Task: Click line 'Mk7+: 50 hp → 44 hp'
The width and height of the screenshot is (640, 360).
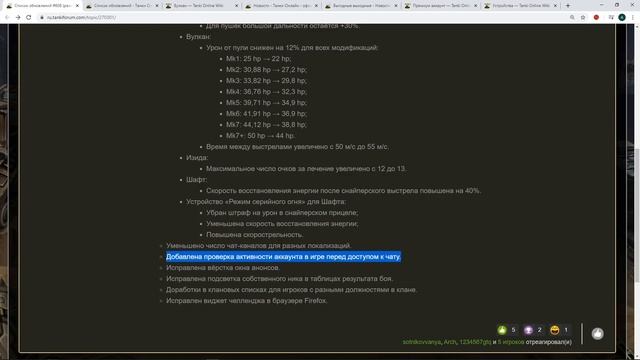Action: click(260, 136)
